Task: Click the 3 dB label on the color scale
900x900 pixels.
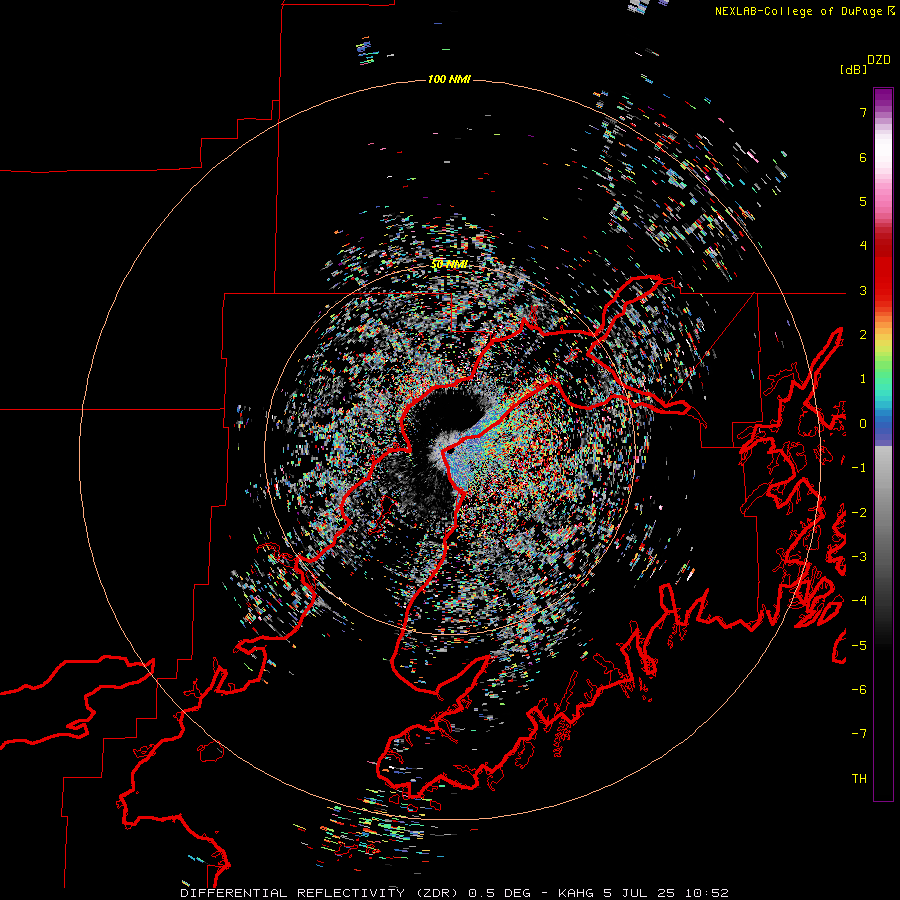Action: tap(863, 290)
